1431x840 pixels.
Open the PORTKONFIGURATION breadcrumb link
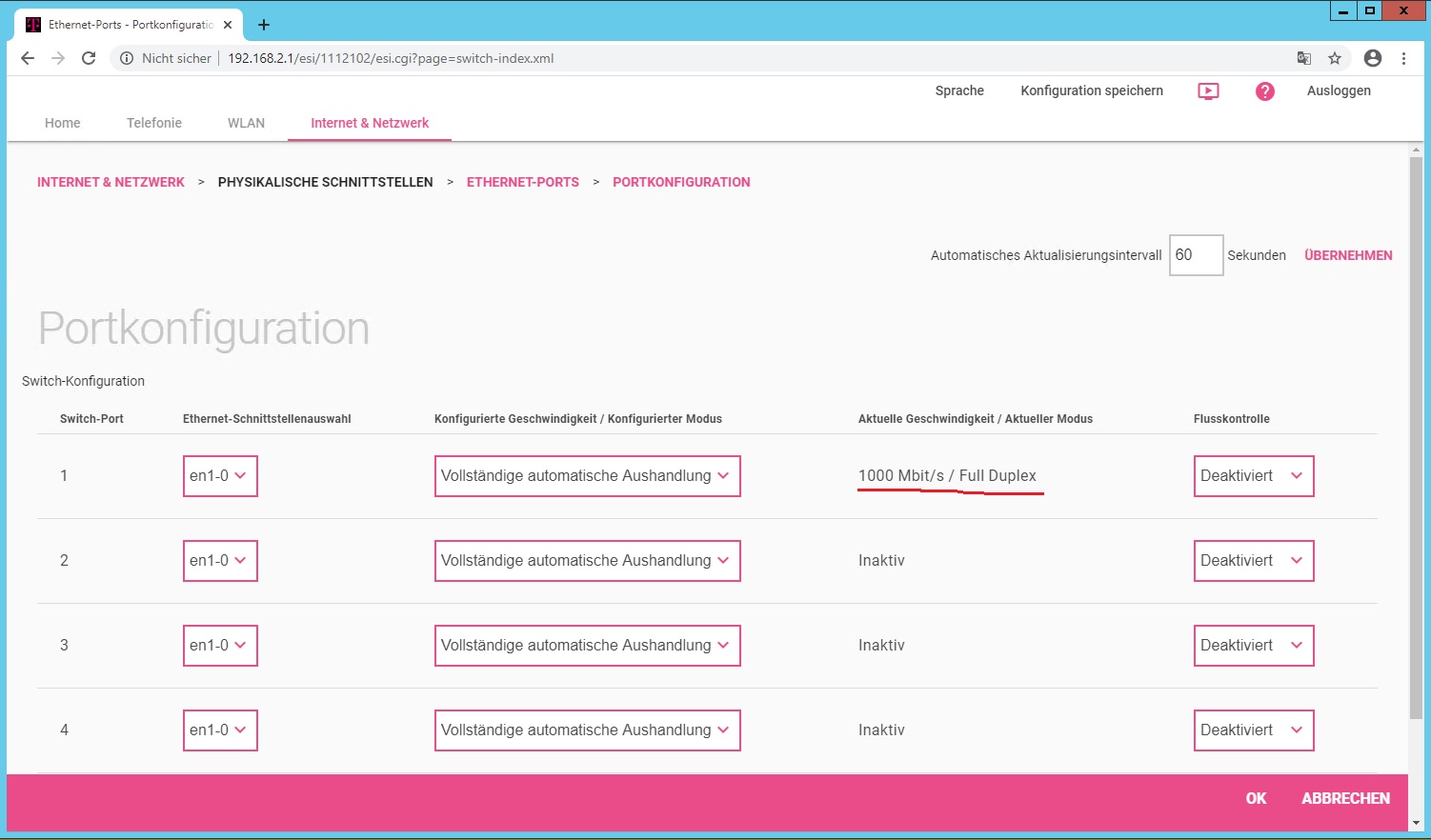coord(681,182)
